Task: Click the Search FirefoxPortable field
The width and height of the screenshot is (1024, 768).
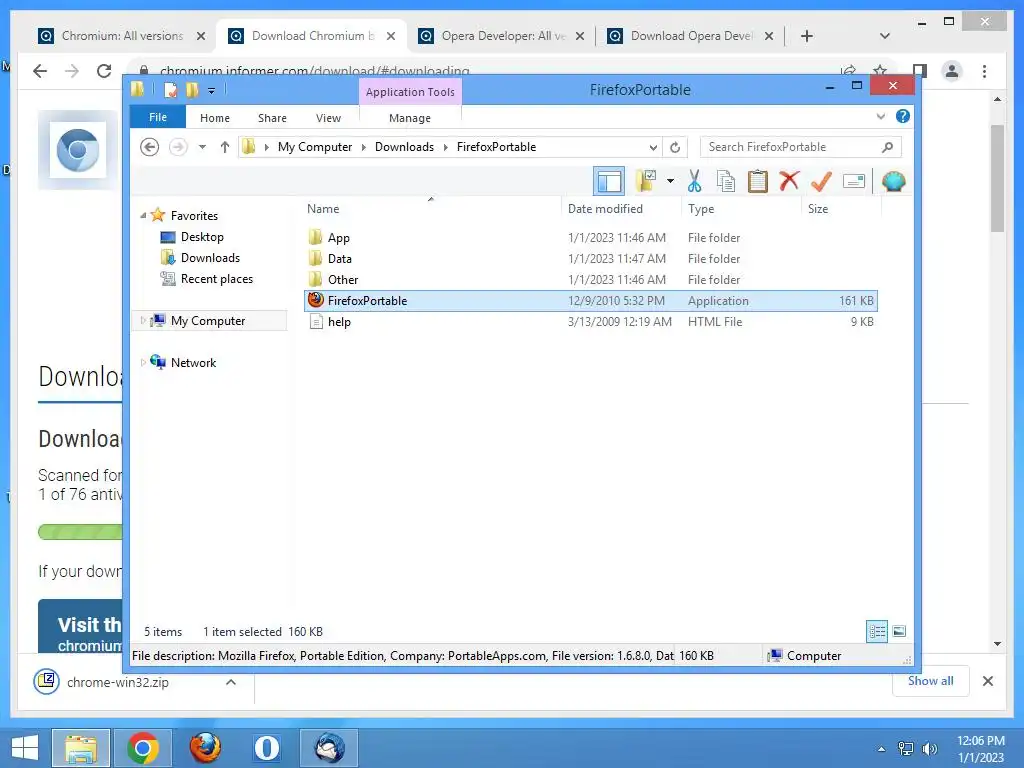Action: [x=801, y=147]
